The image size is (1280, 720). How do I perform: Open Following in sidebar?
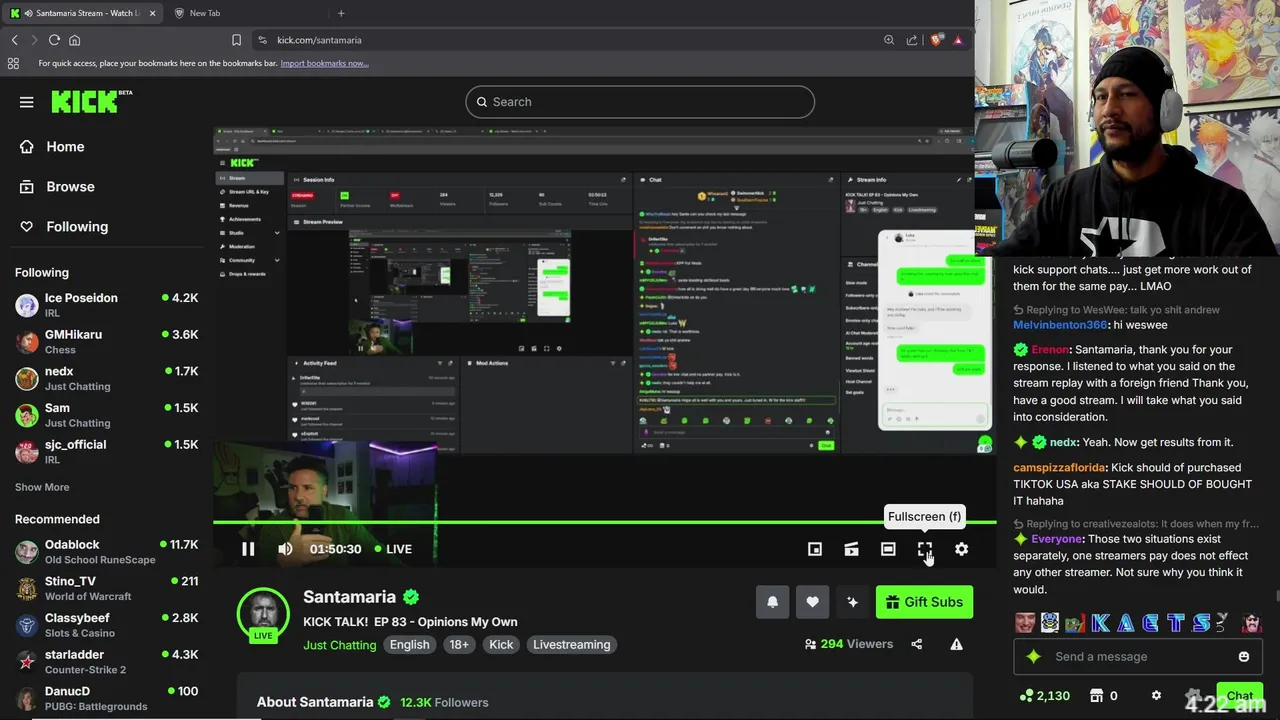(63, 226)
